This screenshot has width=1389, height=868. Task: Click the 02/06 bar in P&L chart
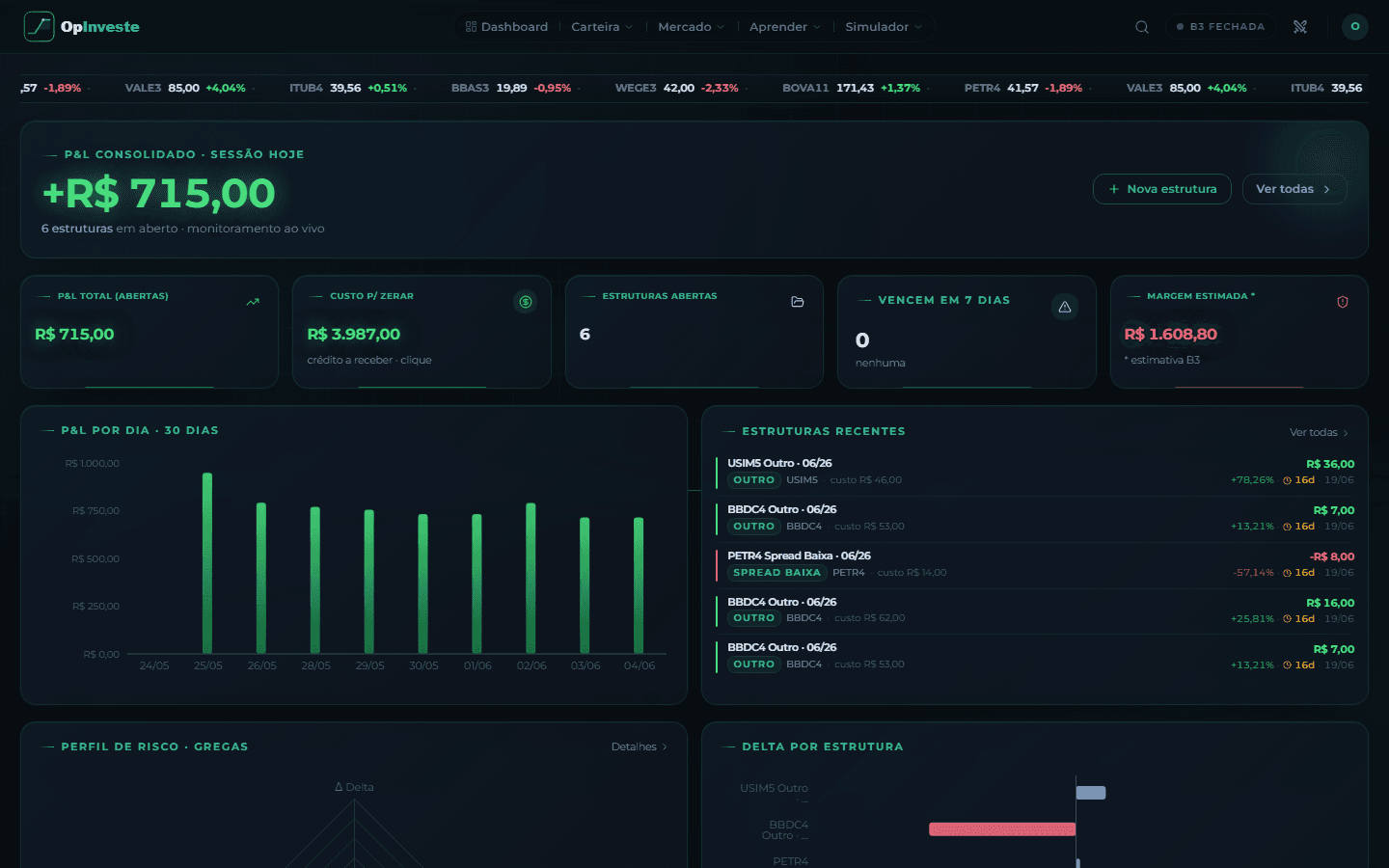[x=531, y=579]
